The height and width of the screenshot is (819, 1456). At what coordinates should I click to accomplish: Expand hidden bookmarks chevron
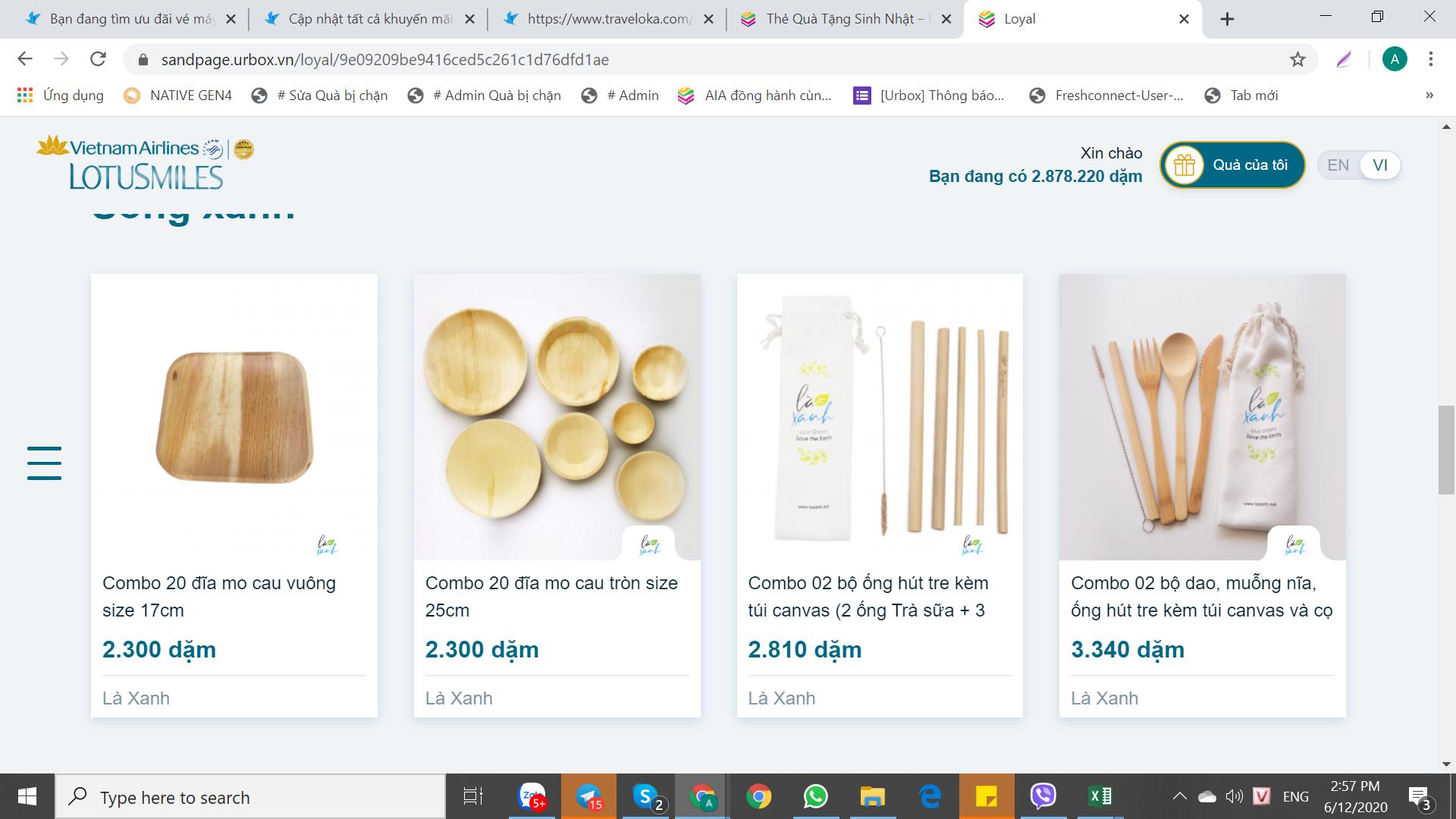(1429, 96)
